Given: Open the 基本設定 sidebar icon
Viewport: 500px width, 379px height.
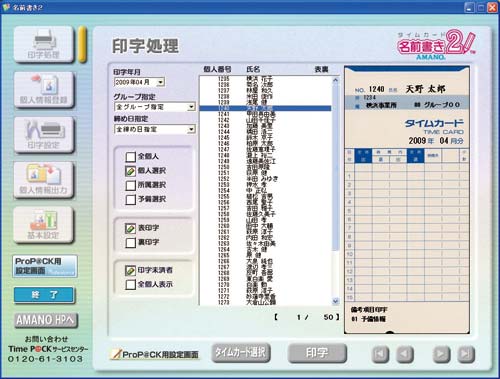Looking at the screenshot, I should (44, 225).
